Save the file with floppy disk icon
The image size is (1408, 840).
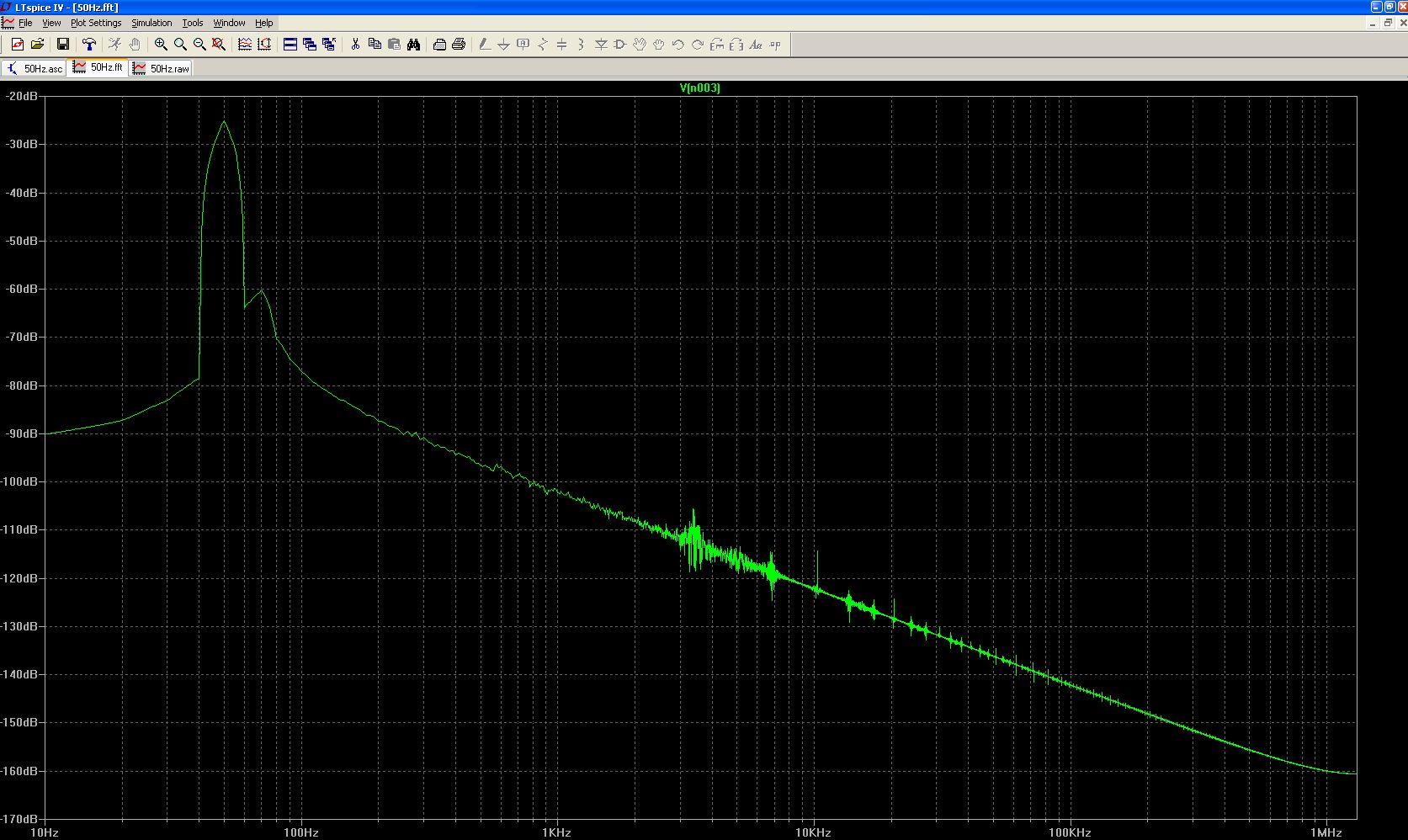pyautogui.click(x=62, y=45)
